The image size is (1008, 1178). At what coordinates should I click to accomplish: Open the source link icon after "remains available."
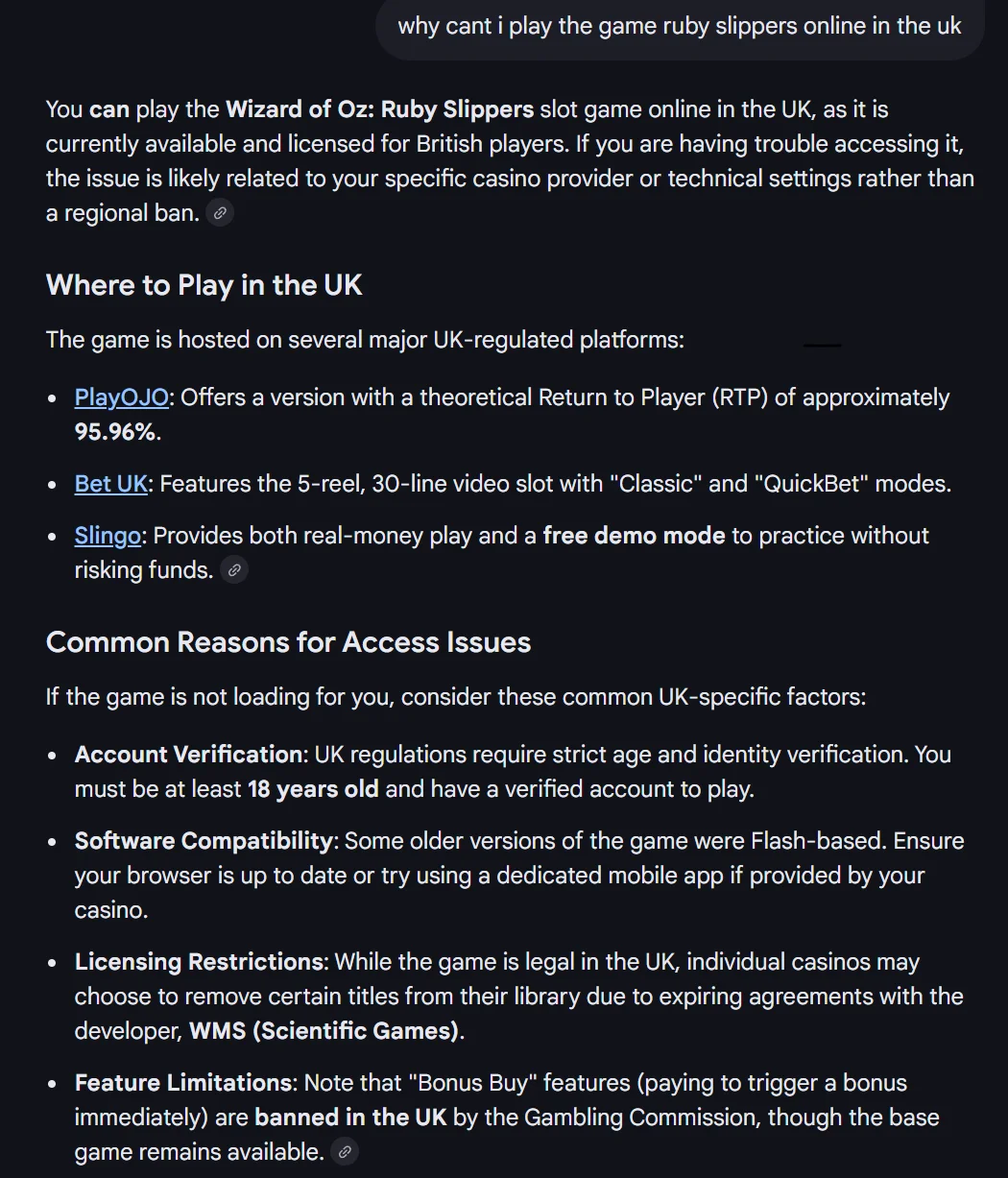(x=345, y=1152)
